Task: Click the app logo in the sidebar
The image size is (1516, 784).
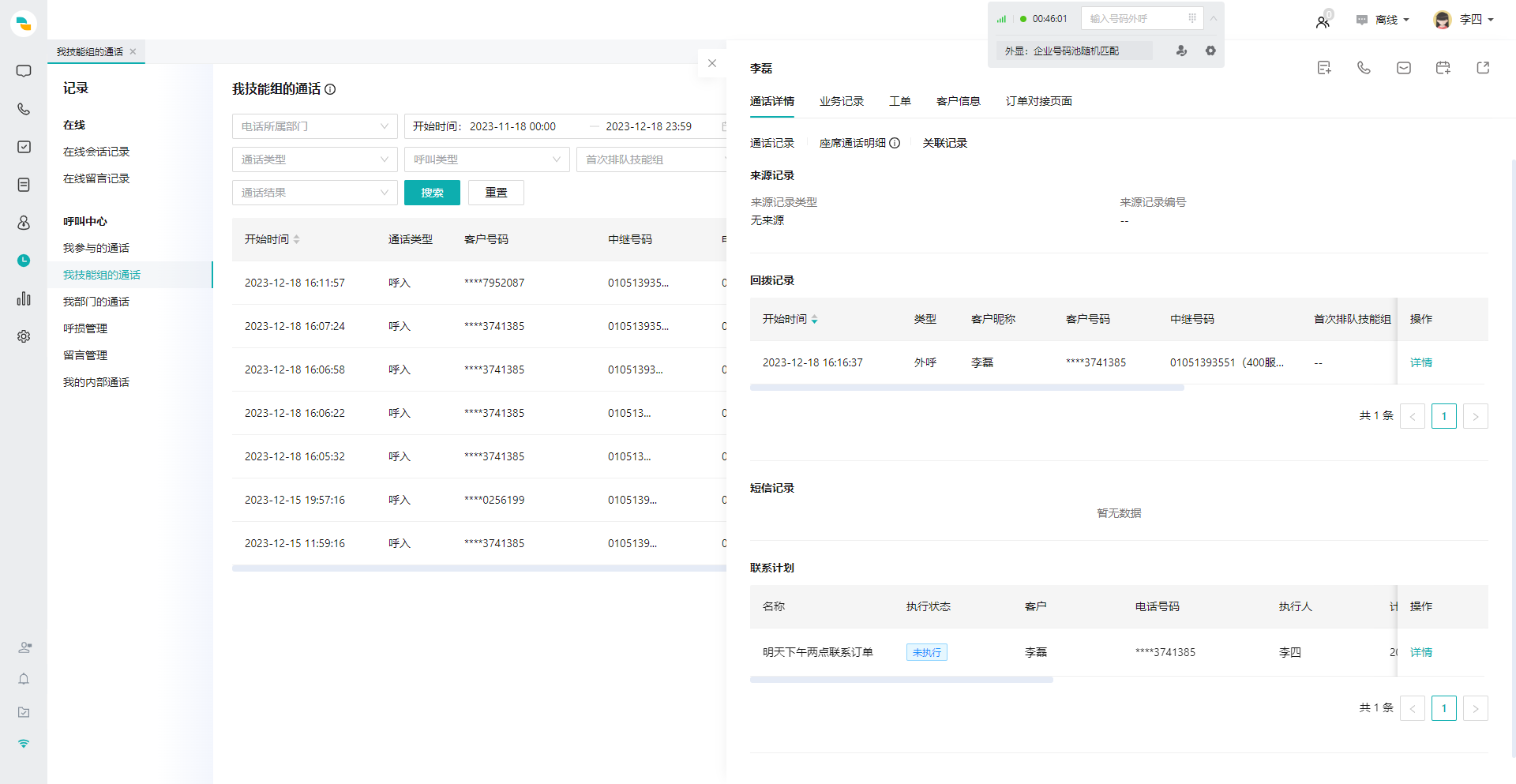Action: [x=24, y=24]
